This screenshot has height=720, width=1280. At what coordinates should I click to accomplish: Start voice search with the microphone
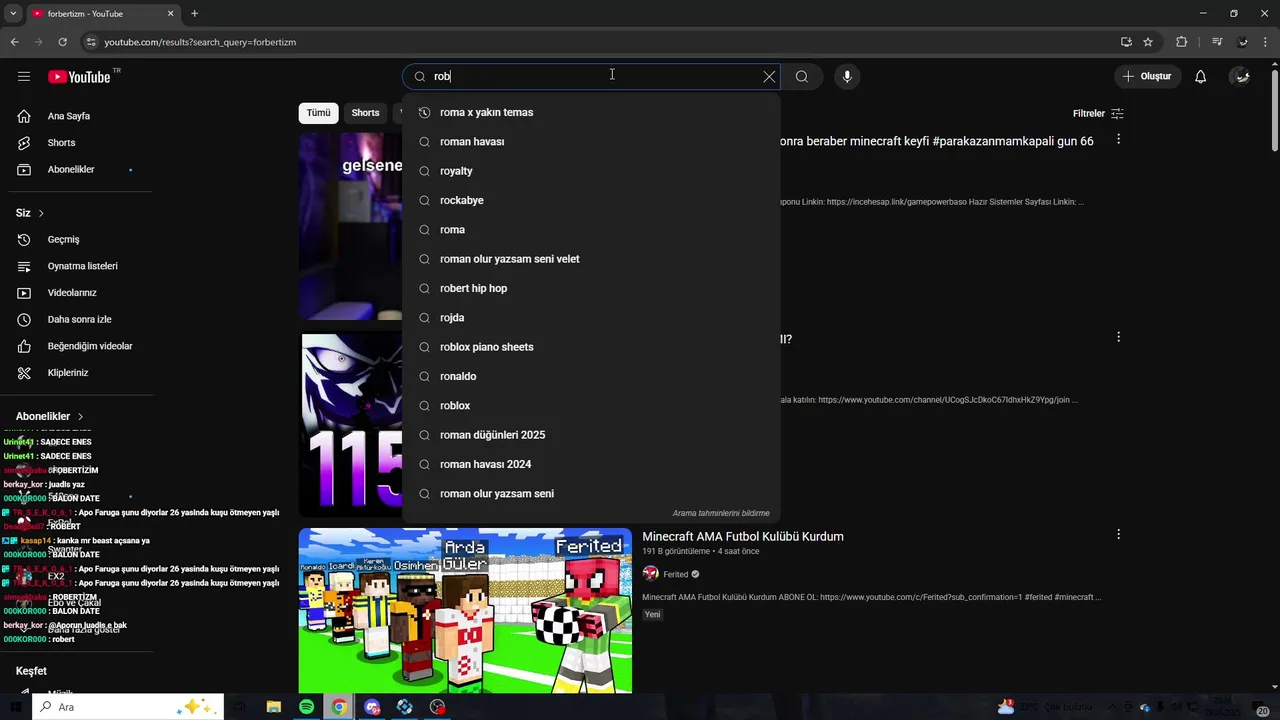(x=847, y=76)
